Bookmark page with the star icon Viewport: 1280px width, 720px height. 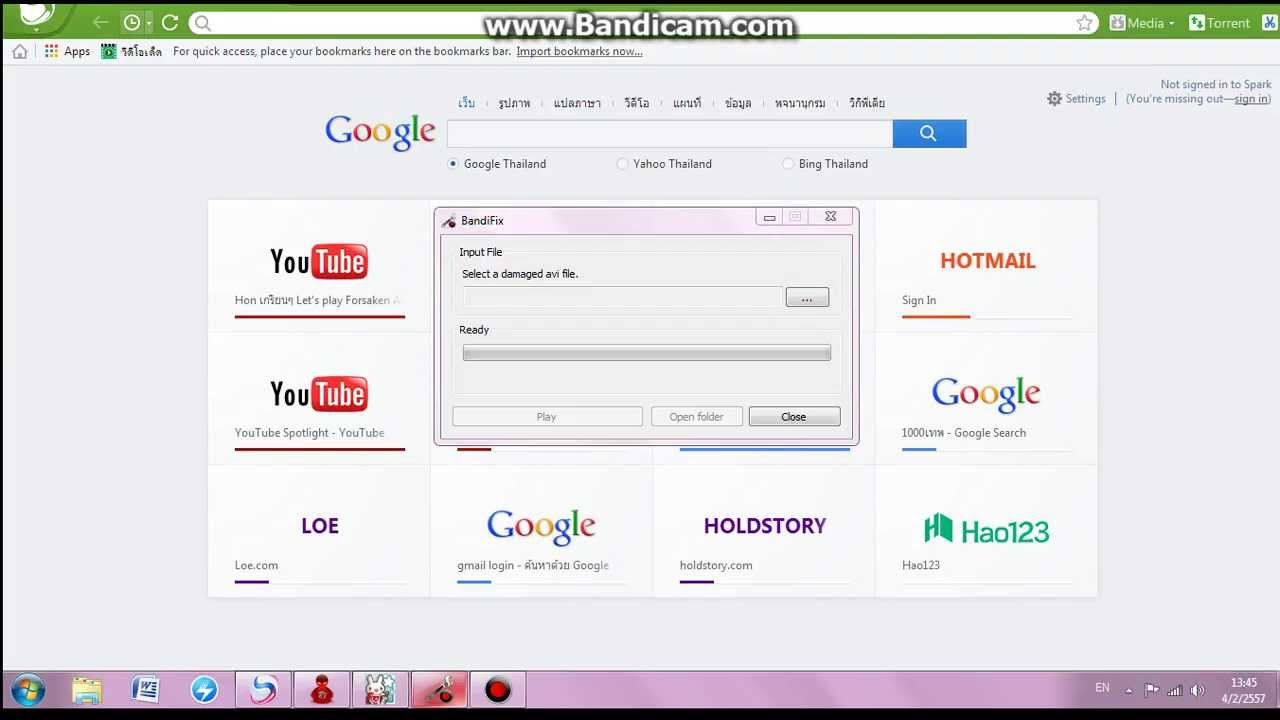1084,23
